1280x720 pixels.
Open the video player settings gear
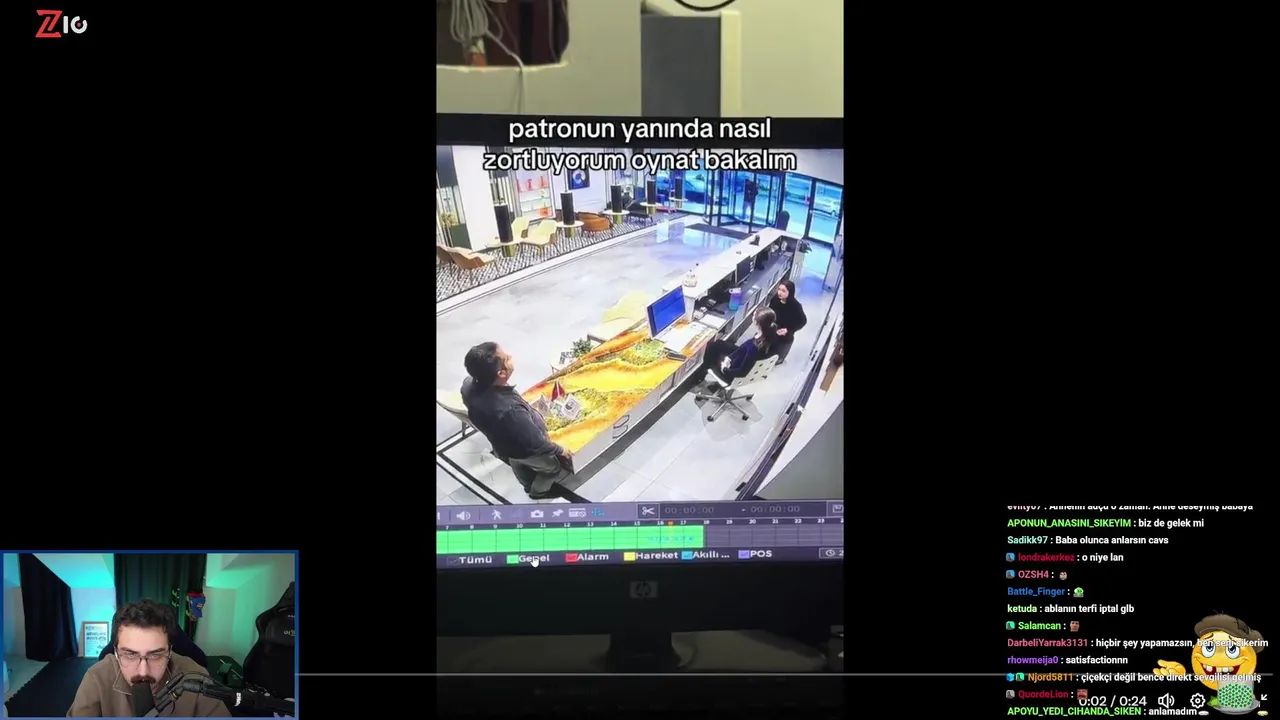pyautogui.click(x=1197, y=701)
